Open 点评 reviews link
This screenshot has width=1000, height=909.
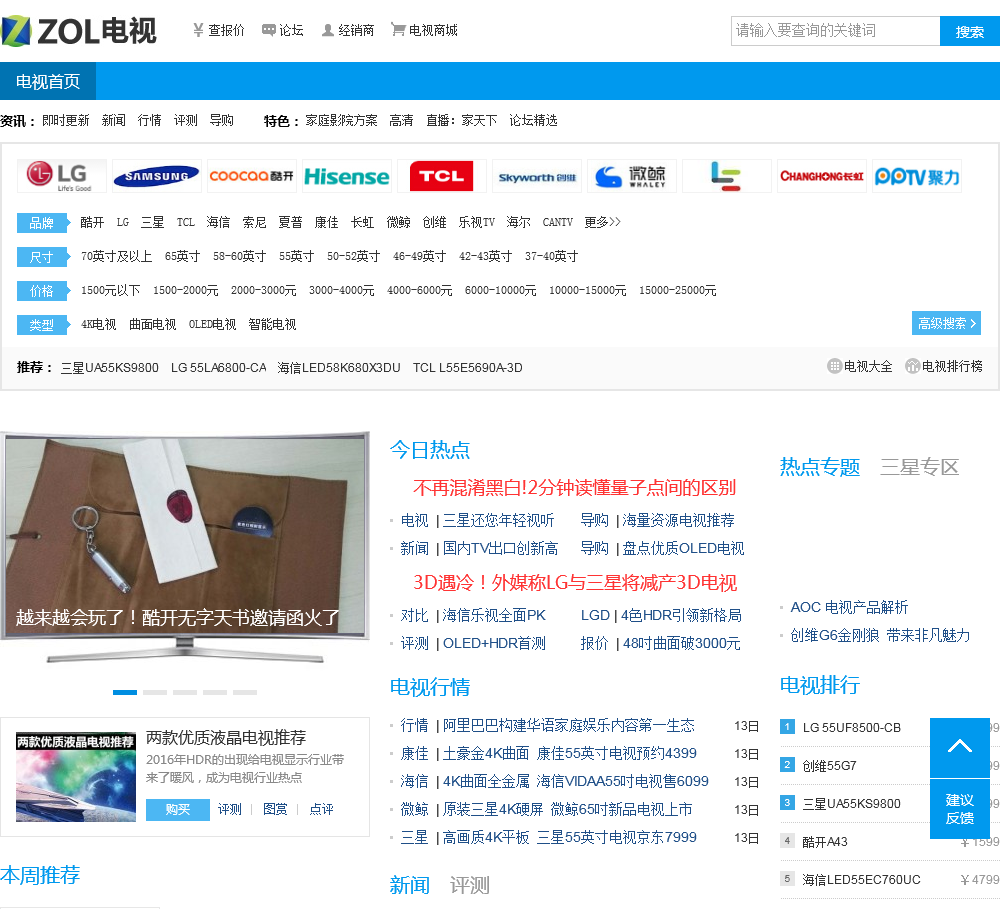(321, 809)
